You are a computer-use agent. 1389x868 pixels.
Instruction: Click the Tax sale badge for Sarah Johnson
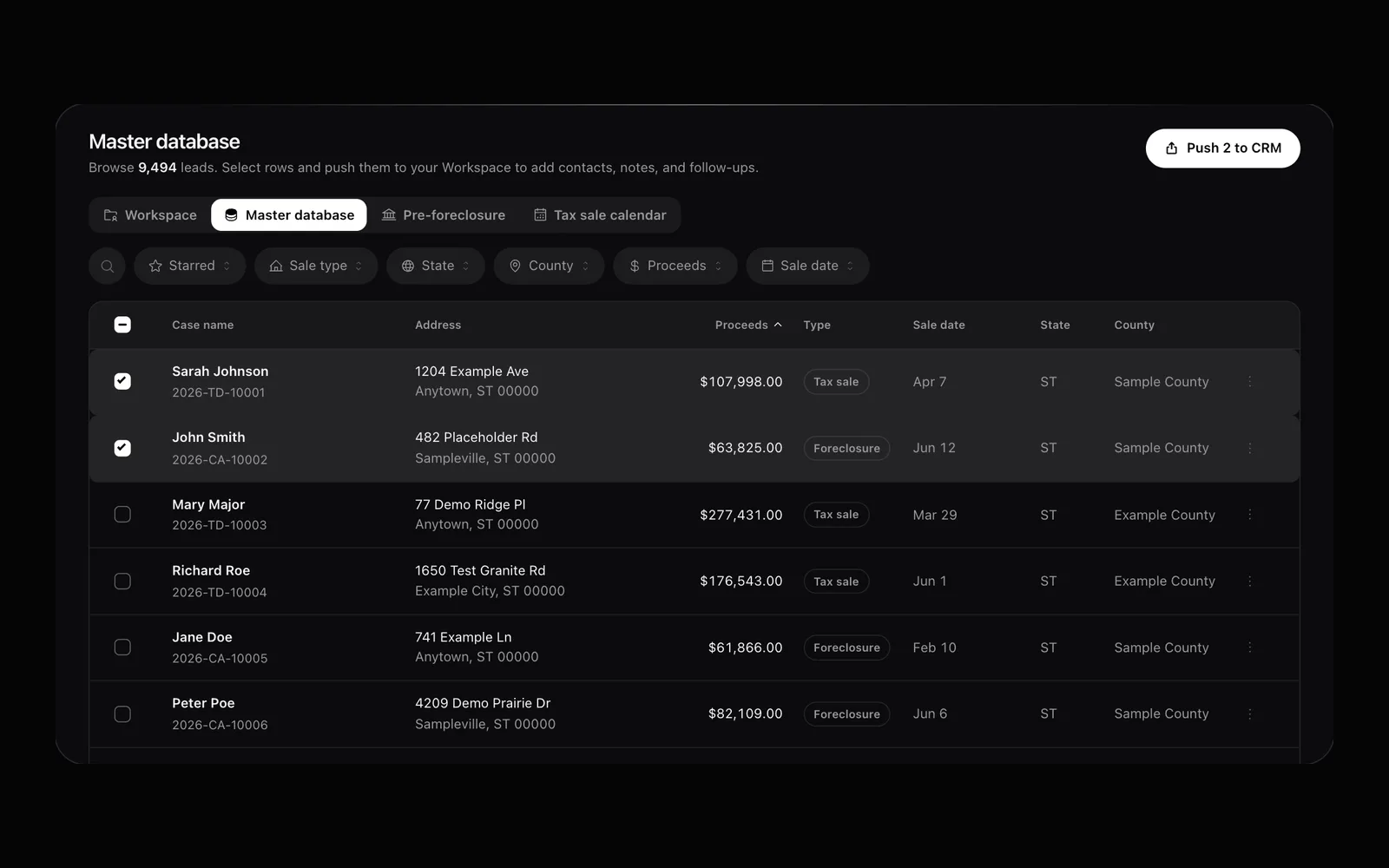(x=836, y=382)
